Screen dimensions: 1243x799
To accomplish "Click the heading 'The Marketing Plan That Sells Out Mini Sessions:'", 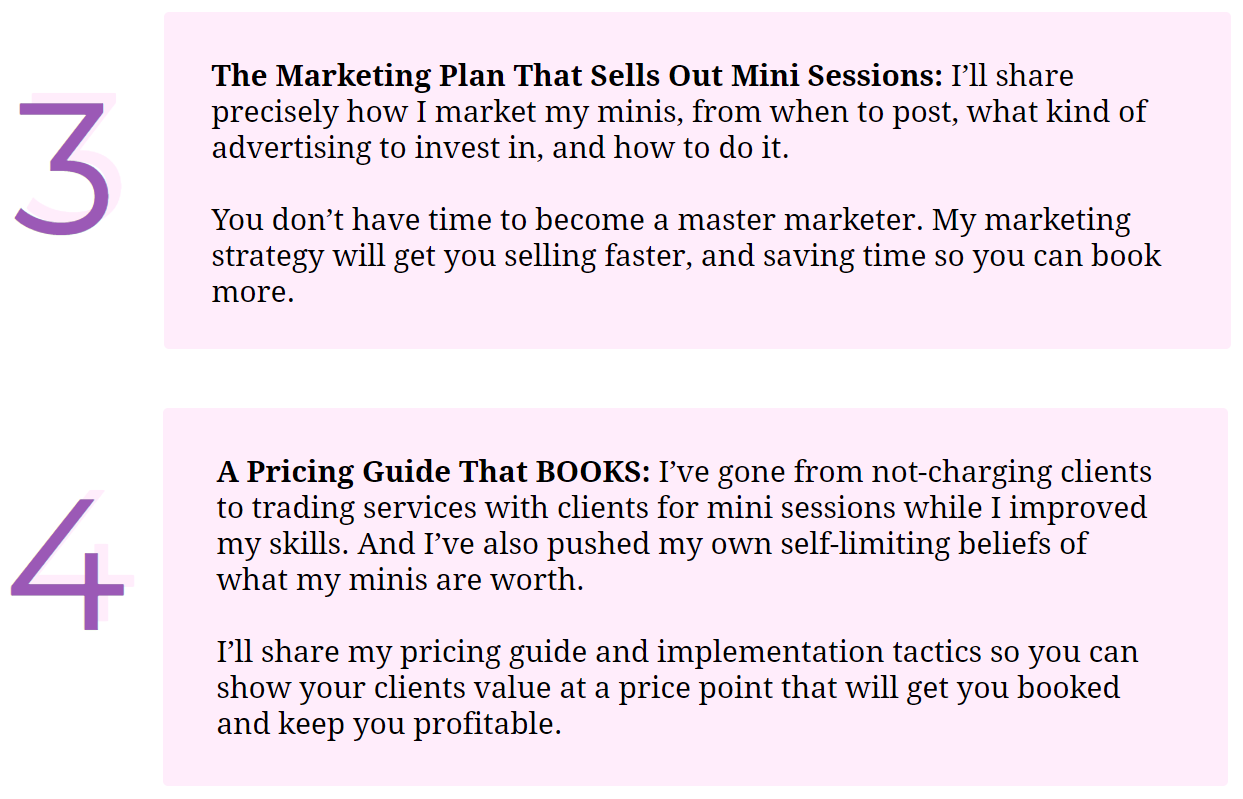I will point(577,75).
